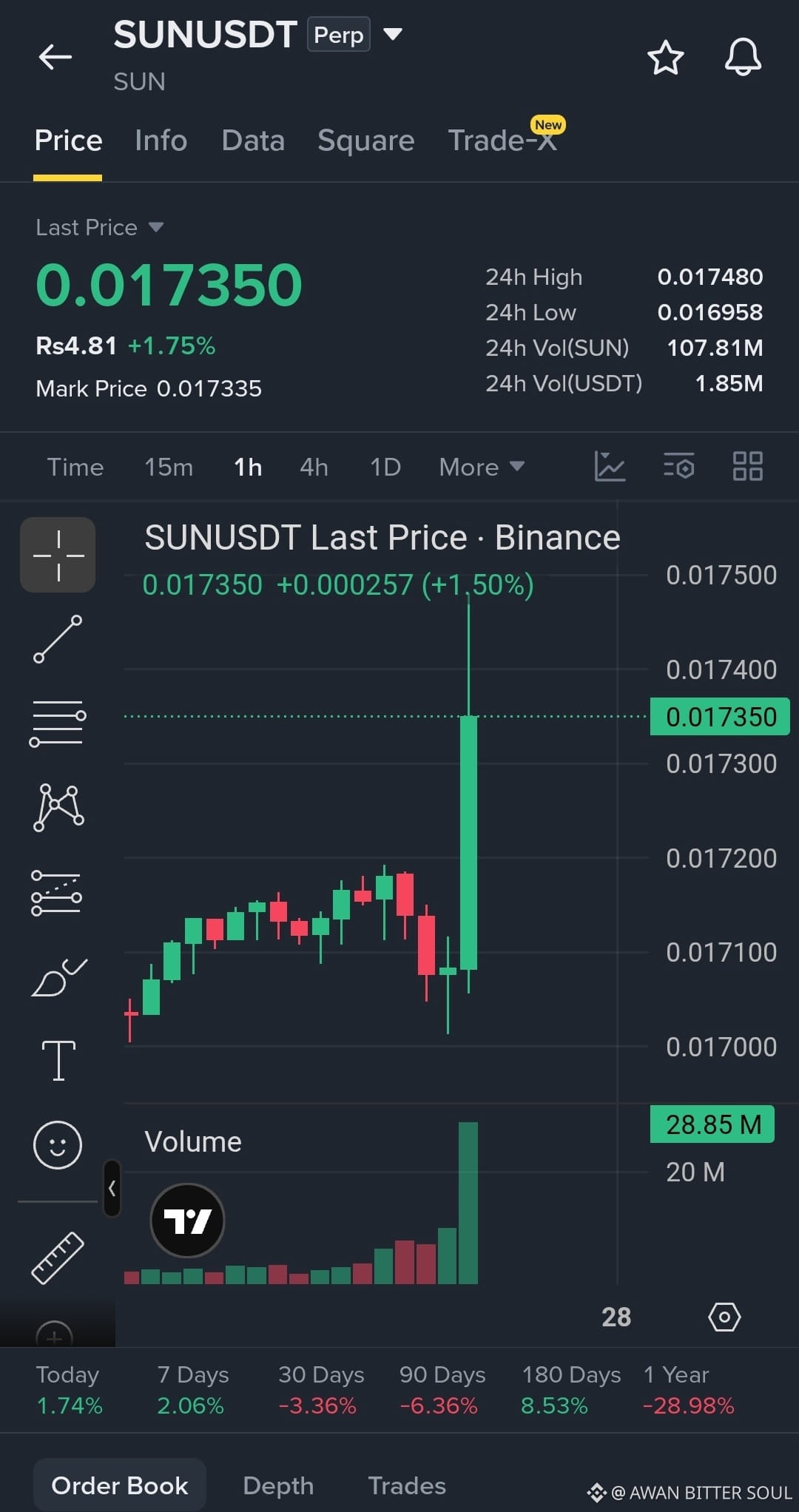The height and width of the screenshot is (1512, 799).
Task: Open chart settings hexagon icon
Action: (x=724, y=1317)
